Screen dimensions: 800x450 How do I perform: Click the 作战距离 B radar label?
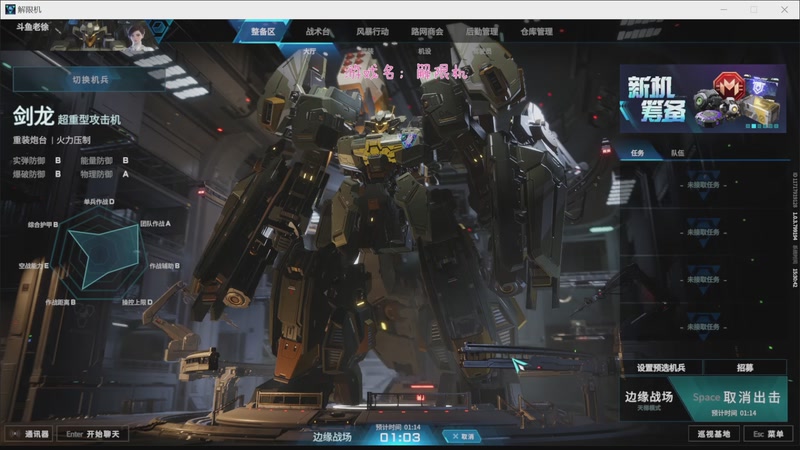pyautogui.click(x=60, y=302)
